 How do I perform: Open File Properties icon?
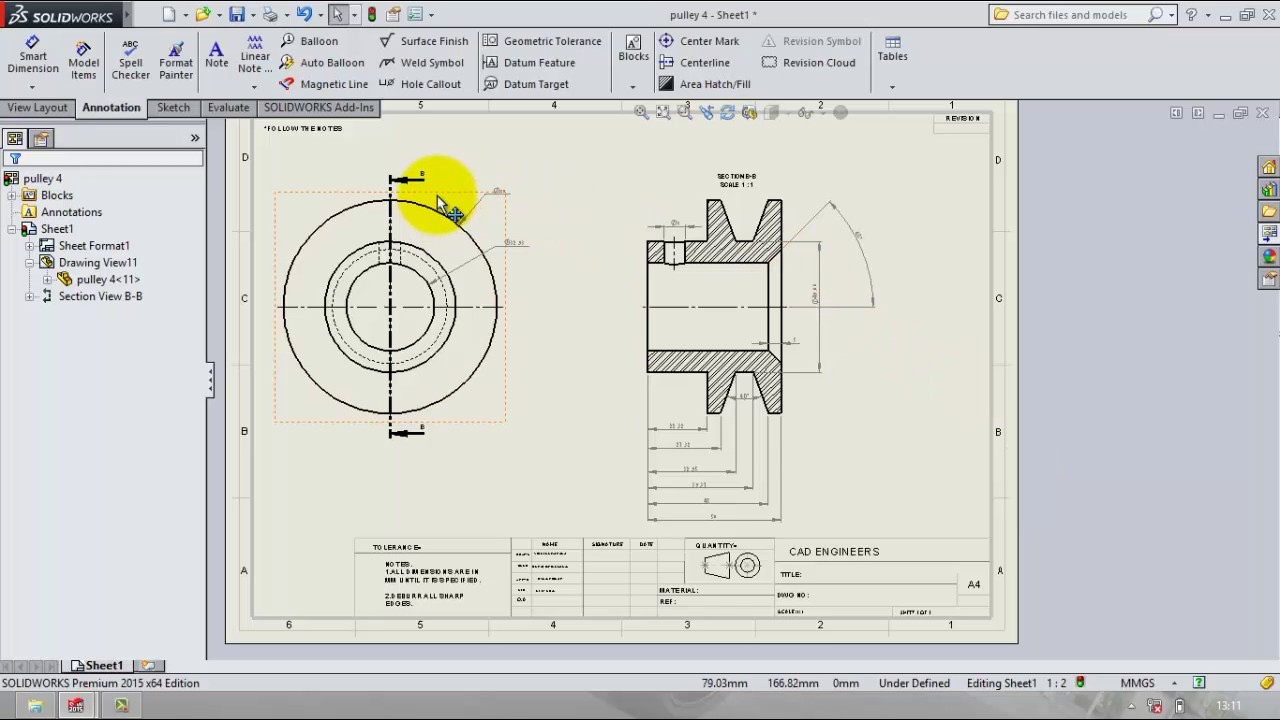(x=393, y=14)
